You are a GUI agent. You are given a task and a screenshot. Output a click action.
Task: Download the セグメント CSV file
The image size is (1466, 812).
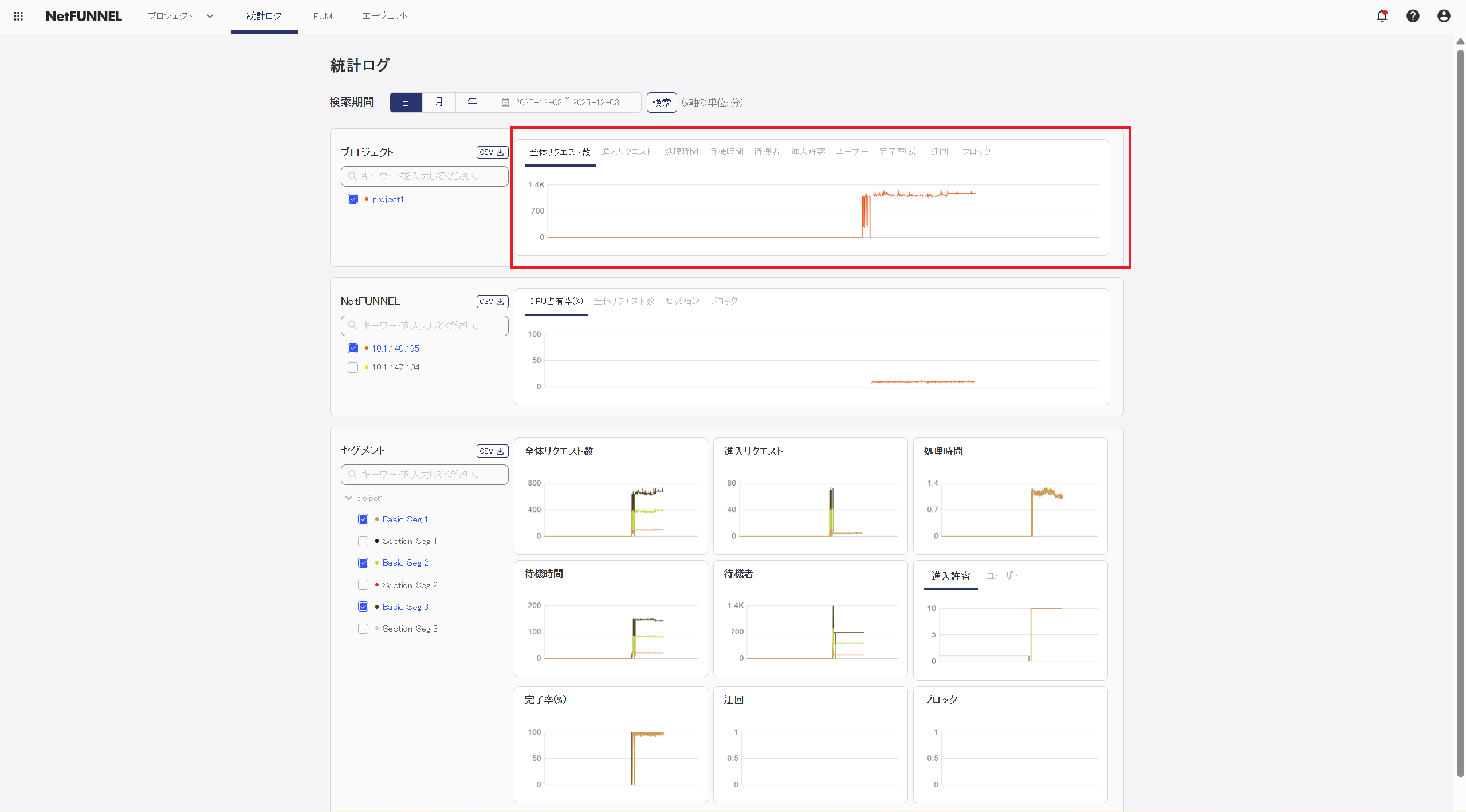[x=492, y=451]
